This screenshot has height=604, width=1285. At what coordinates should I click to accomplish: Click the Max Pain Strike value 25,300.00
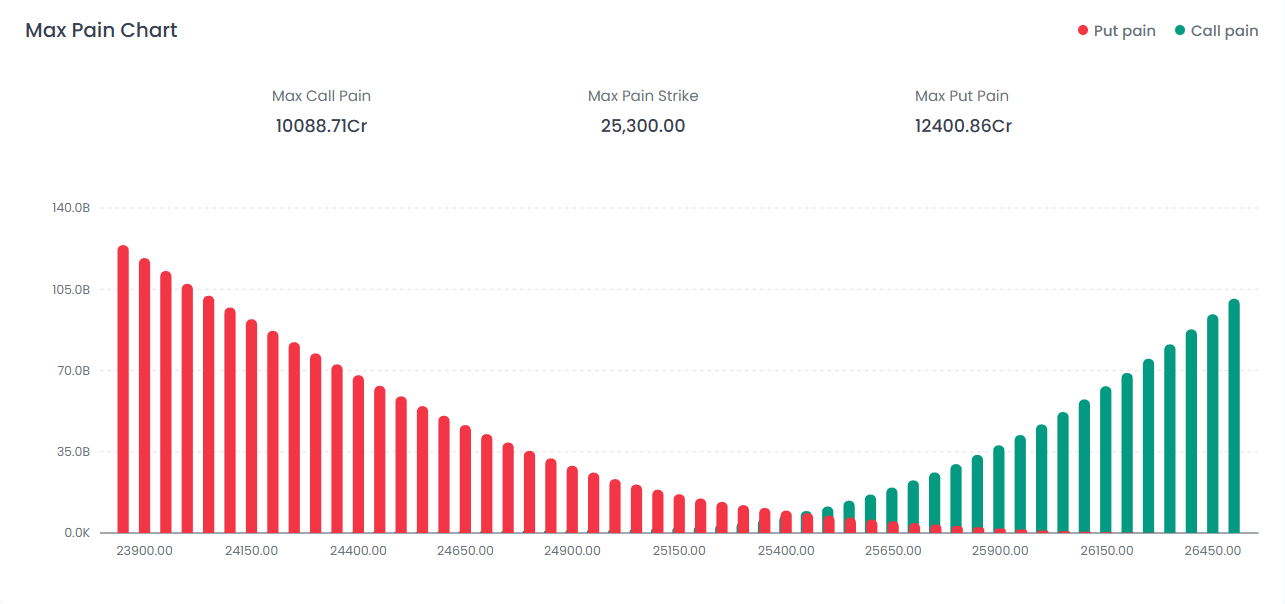[643, 126]
